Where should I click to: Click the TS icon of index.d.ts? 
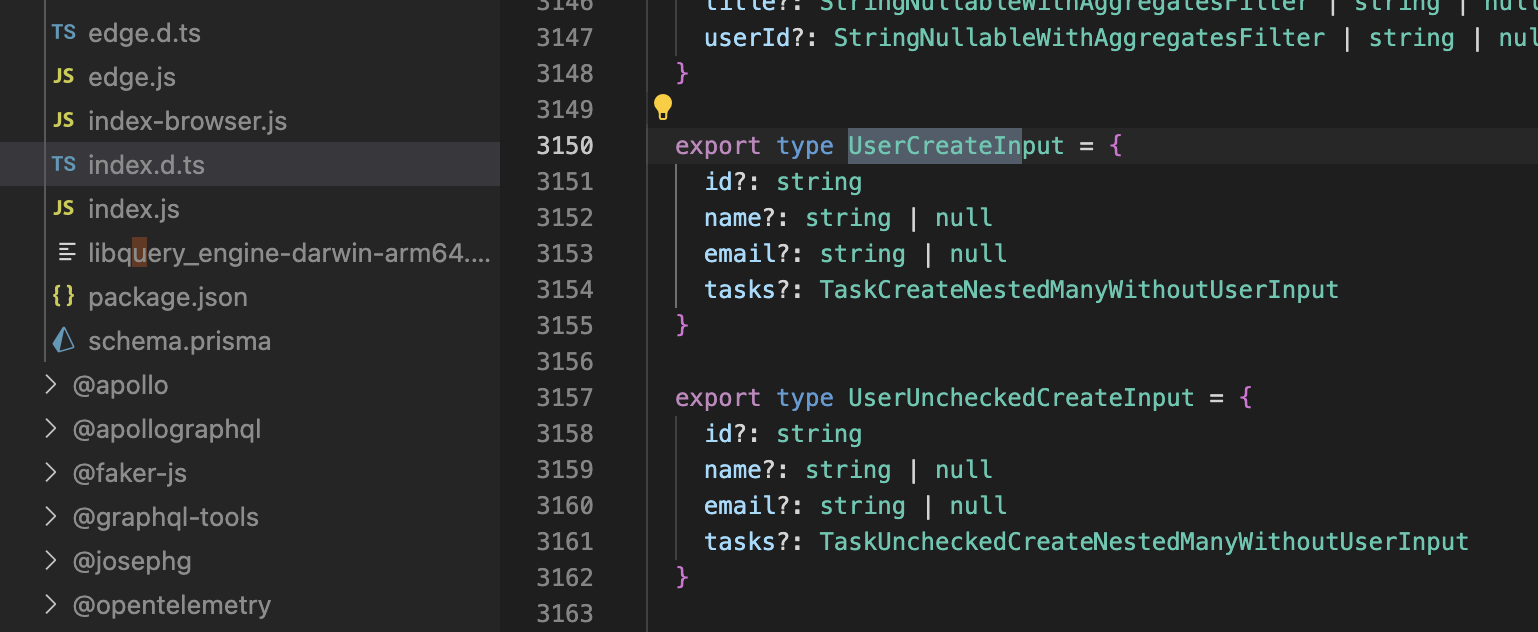pyautogui.click(x=63, y=164)
